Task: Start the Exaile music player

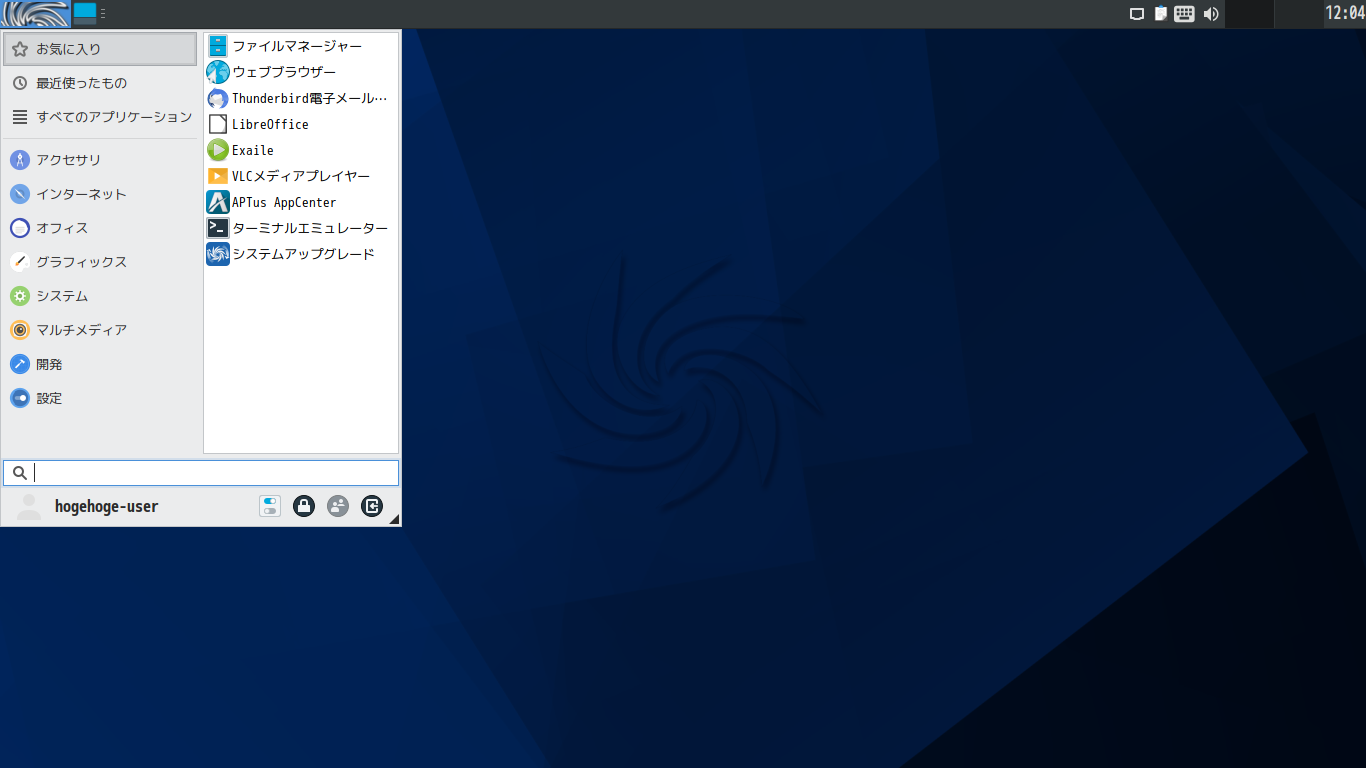Action: point(301,150)
